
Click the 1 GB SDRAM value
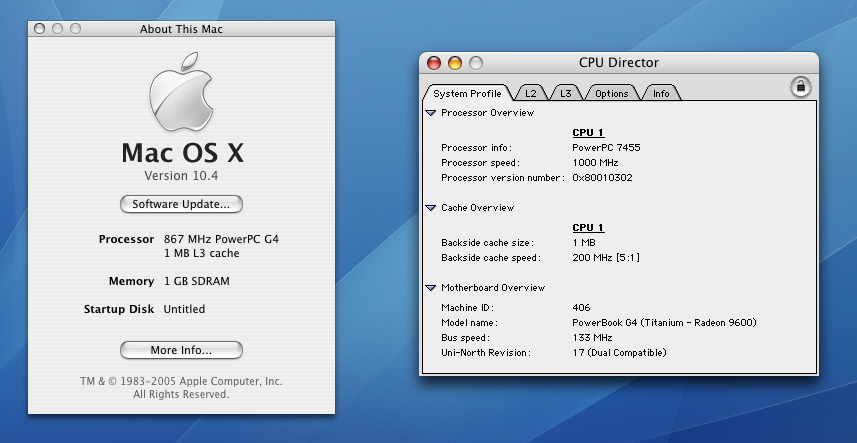197,281
